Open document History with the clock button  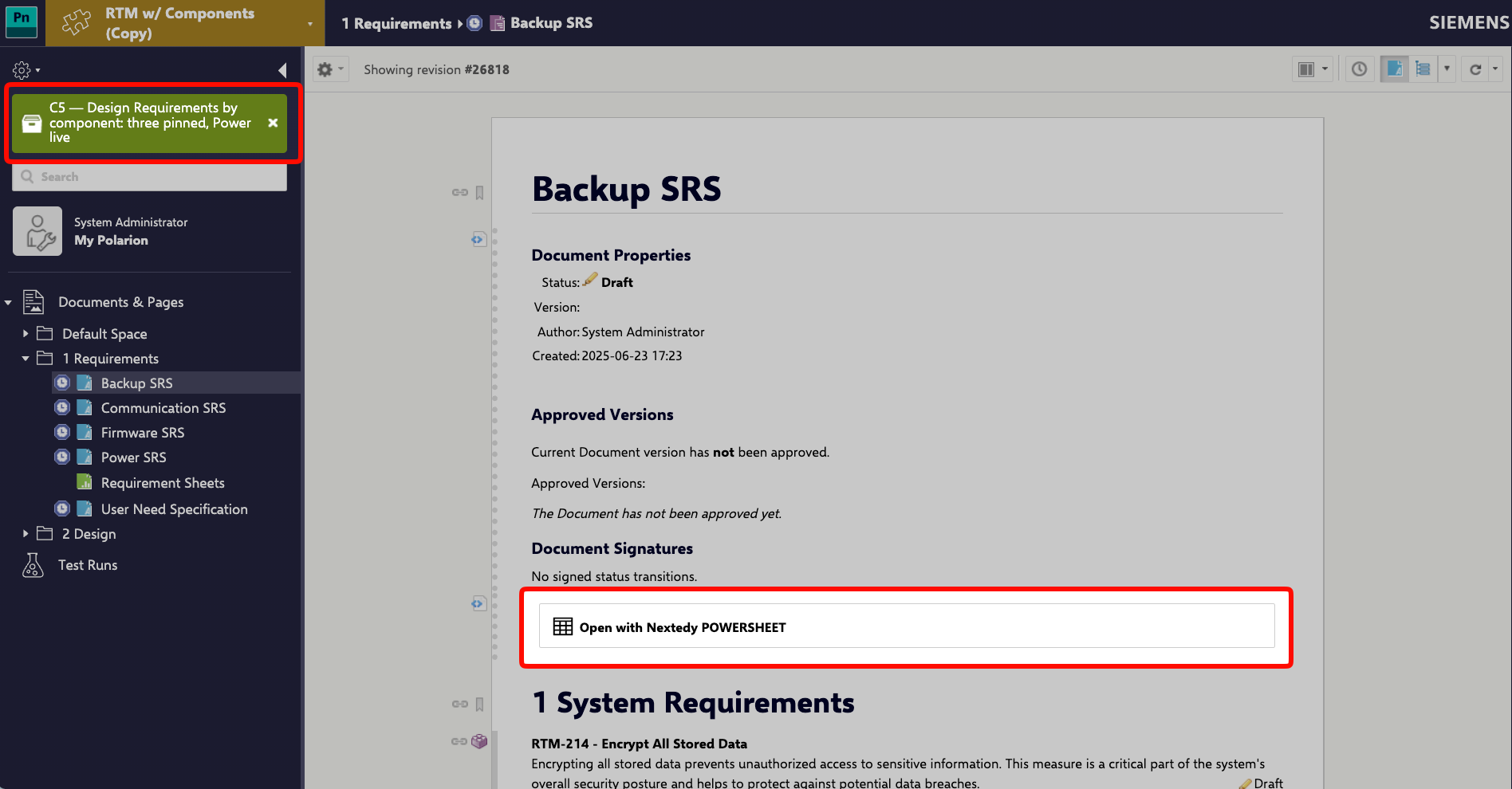pyautogui.click(x=1360, y=69)
